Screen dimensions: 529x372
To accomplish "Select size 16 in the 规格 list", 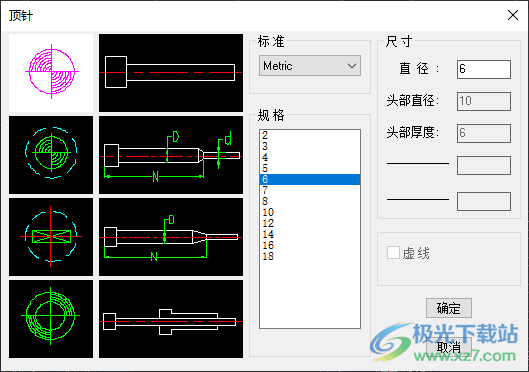I will [310, 246].
